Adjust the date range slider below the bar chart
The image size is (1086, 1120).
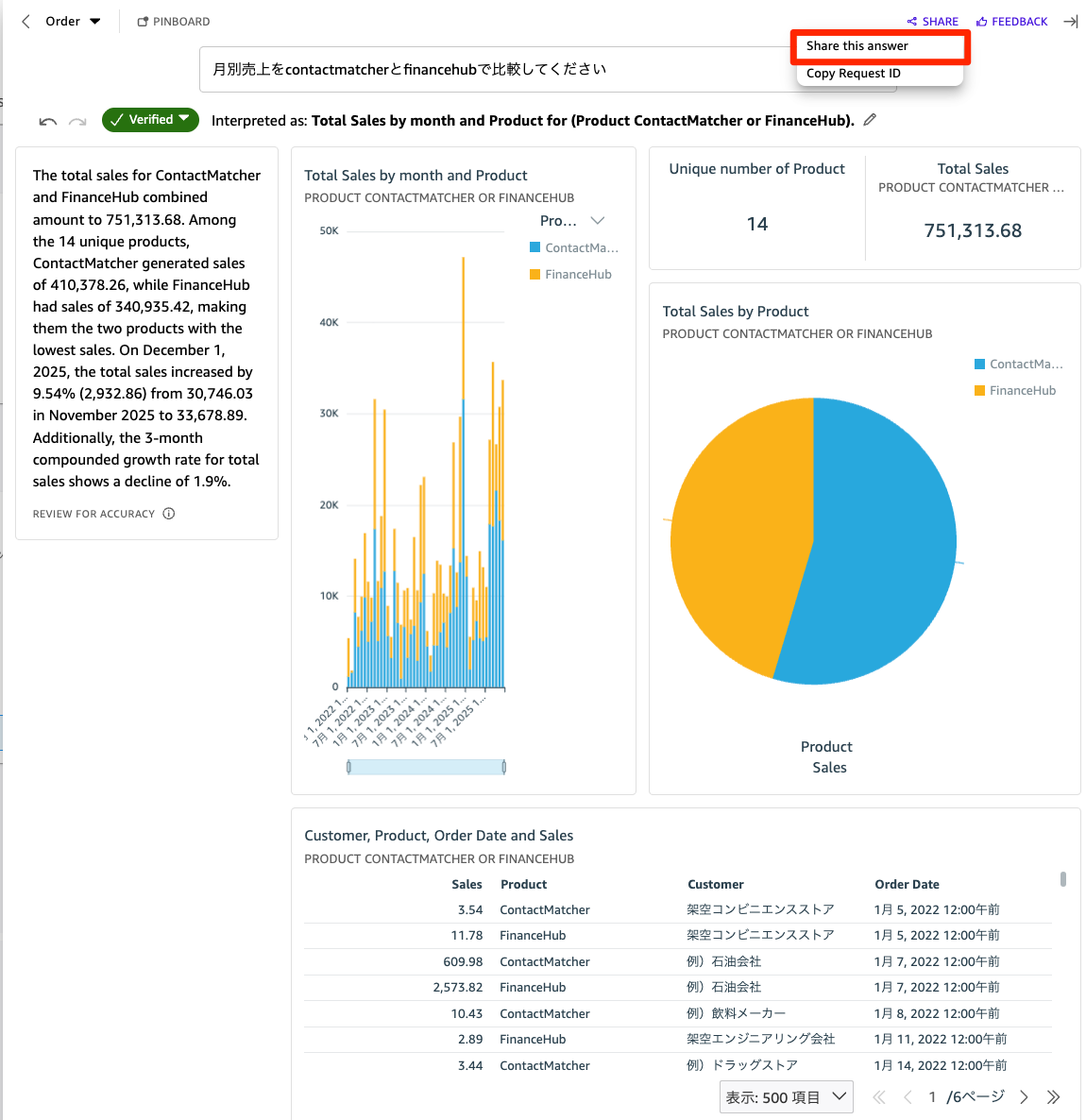[425, 766]
